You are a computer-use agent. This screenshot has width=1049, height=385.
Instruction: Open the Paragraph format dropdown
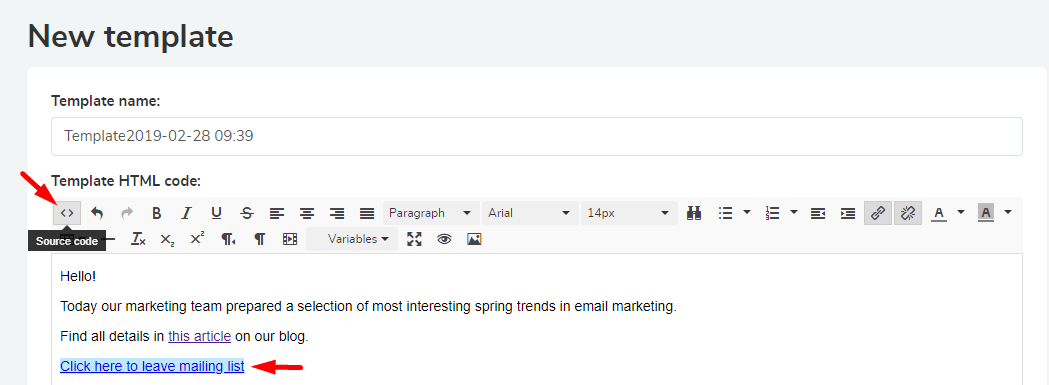pos(432,214)
